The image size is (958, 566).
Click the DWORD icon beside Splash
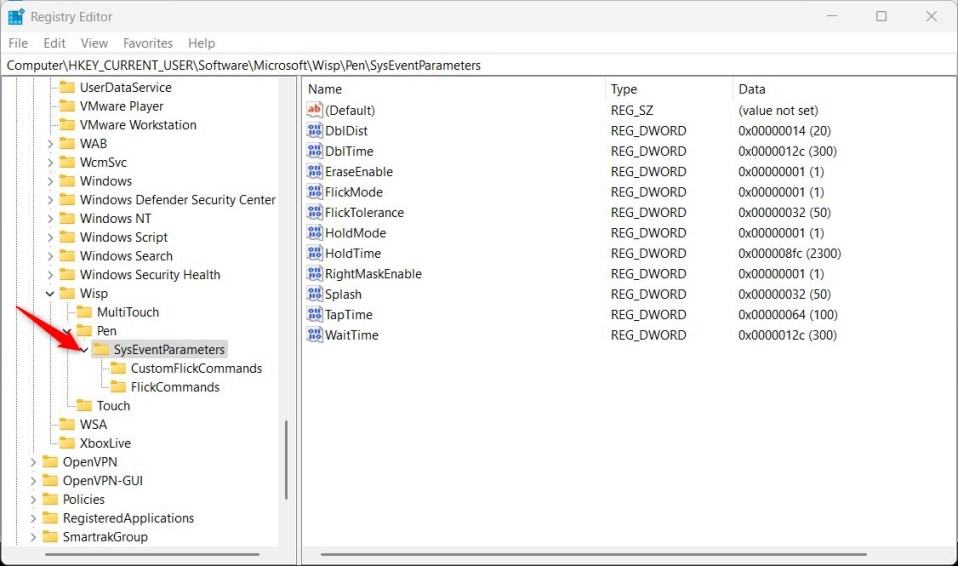[315, 294]
